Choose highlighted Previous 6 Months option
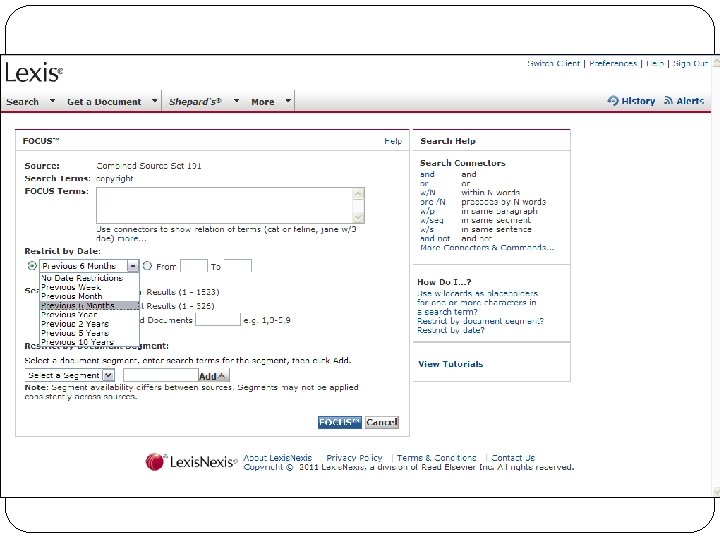This screenshot has width=720, height=540. pyautogui.click(x=89, y=305)
